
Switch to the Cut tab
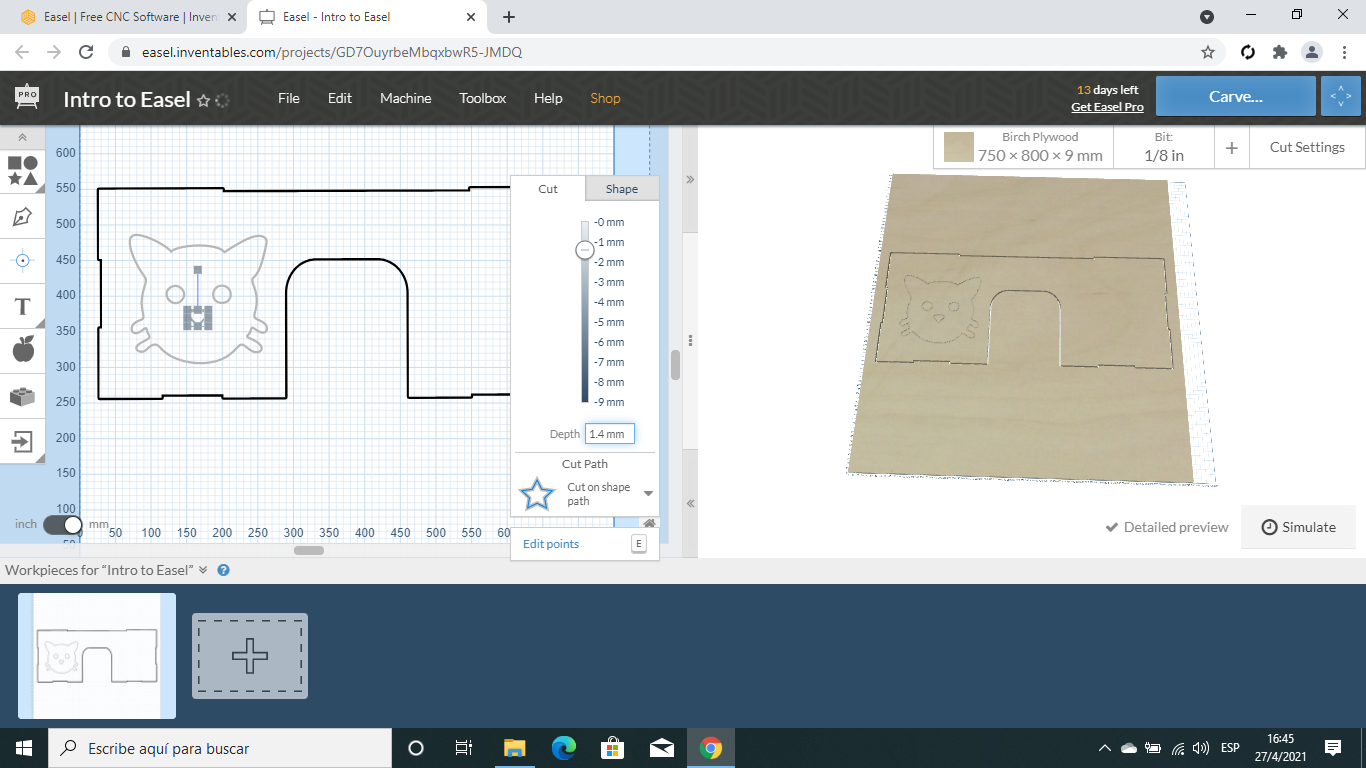pos(548,189)
